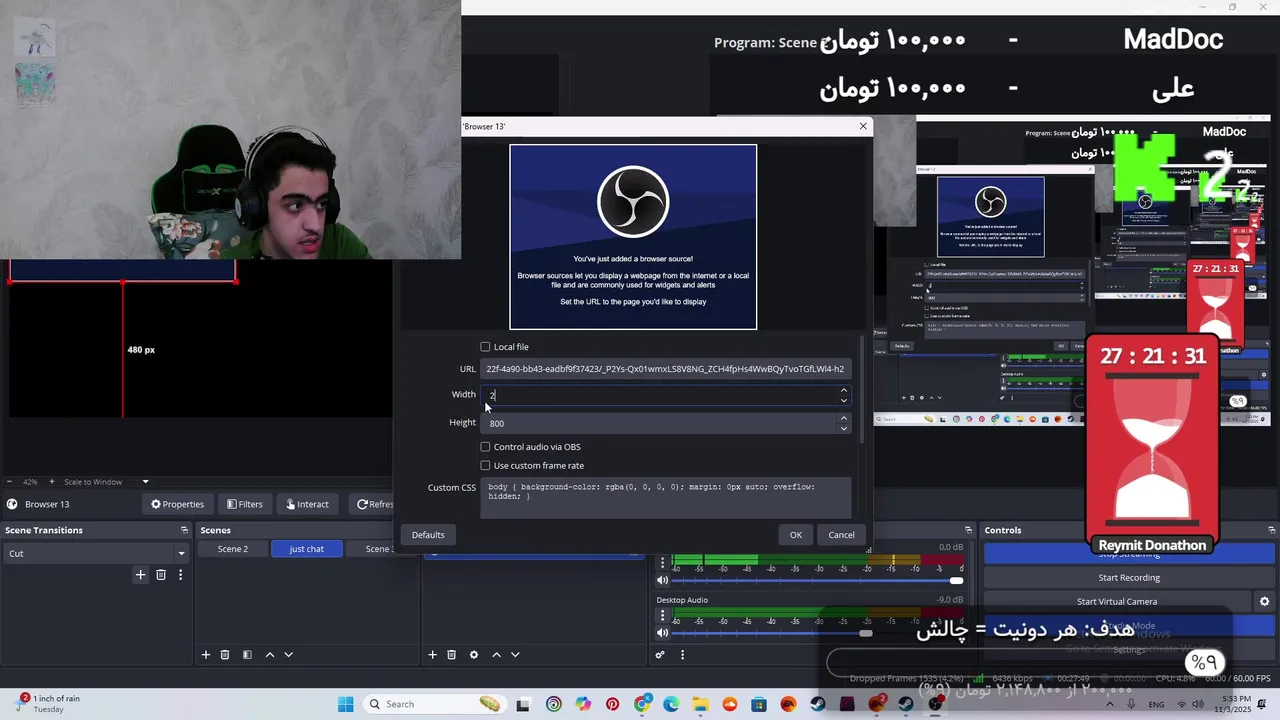Image resolution: width=1280 pixels, height=720 pixels.
Task: Add a new source with plus icon
Action: (x=433, y=655)
